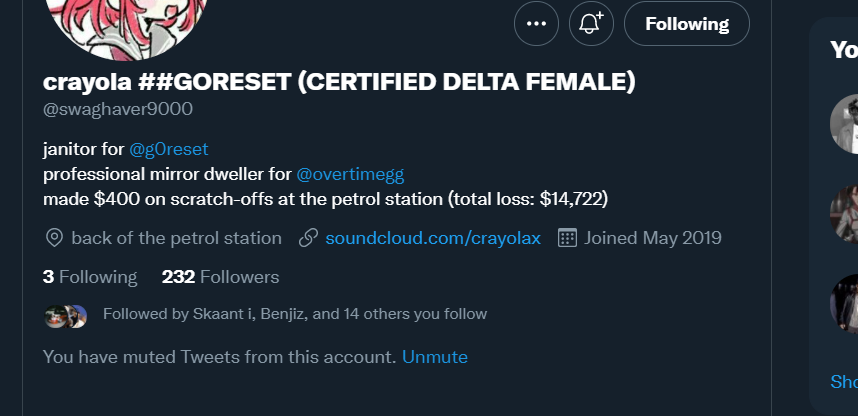Screen dimensions: 858x416
Task: Click the Following button to unfollow
Action: tap(687, 24)
